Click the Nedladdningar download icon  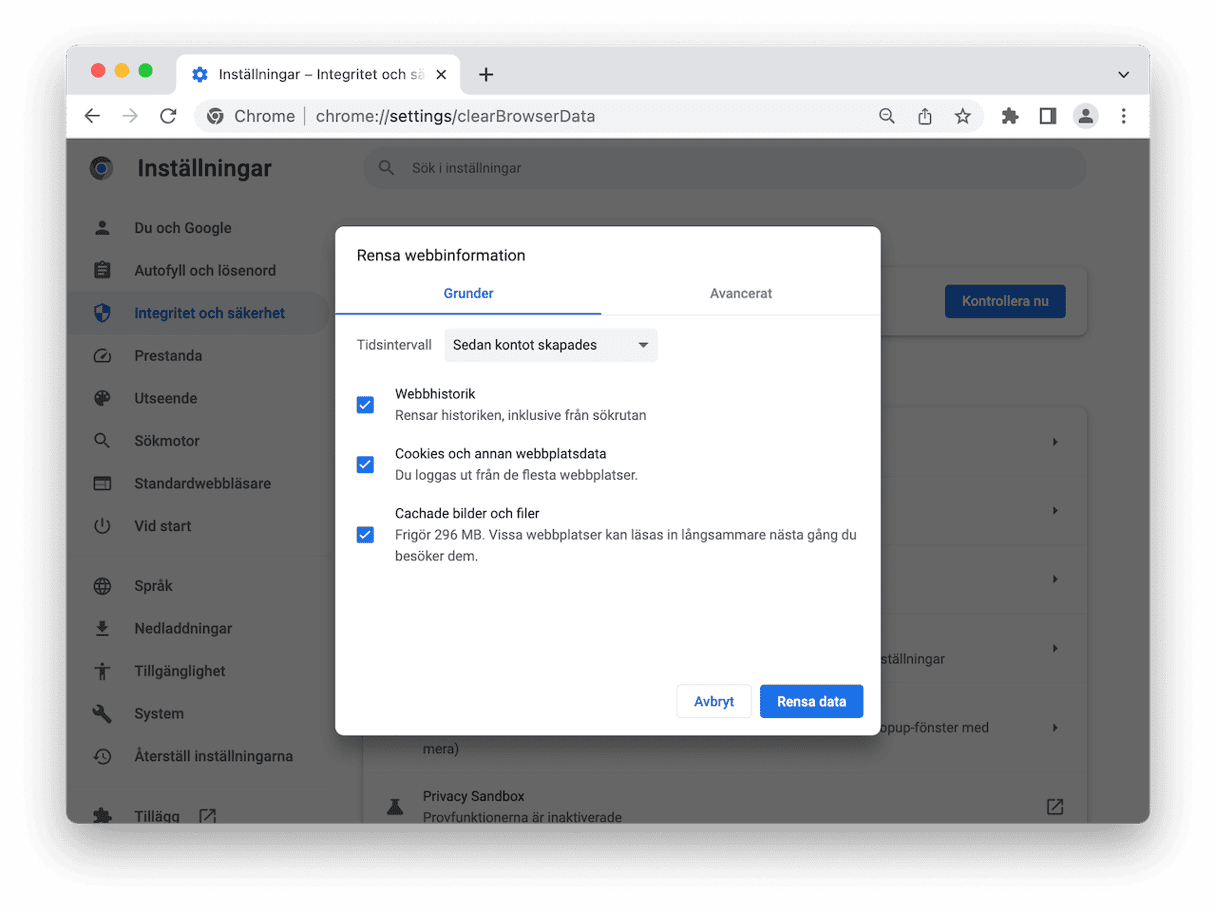[x=102, y=628]
